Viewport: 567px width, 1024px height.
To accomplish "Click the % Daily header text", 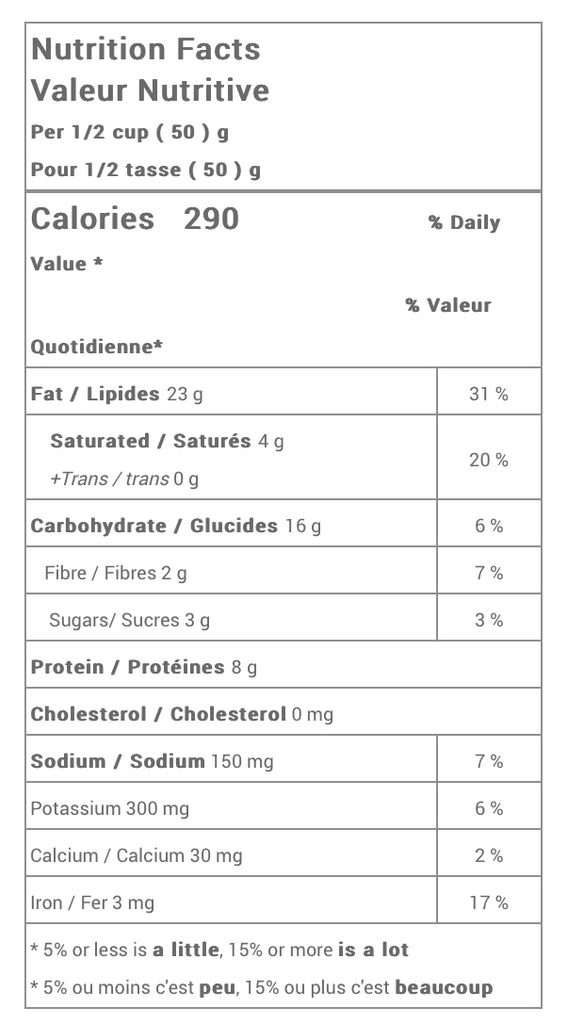I will [x=464, y=223].
